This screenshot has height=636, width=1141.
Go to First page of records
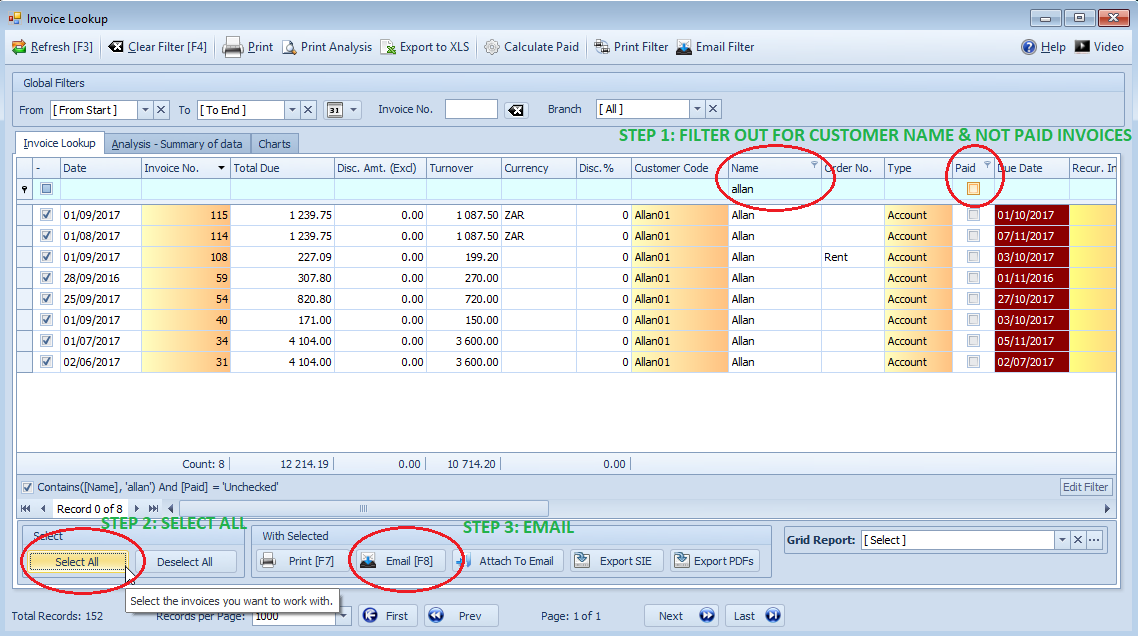tap(387, 616)
